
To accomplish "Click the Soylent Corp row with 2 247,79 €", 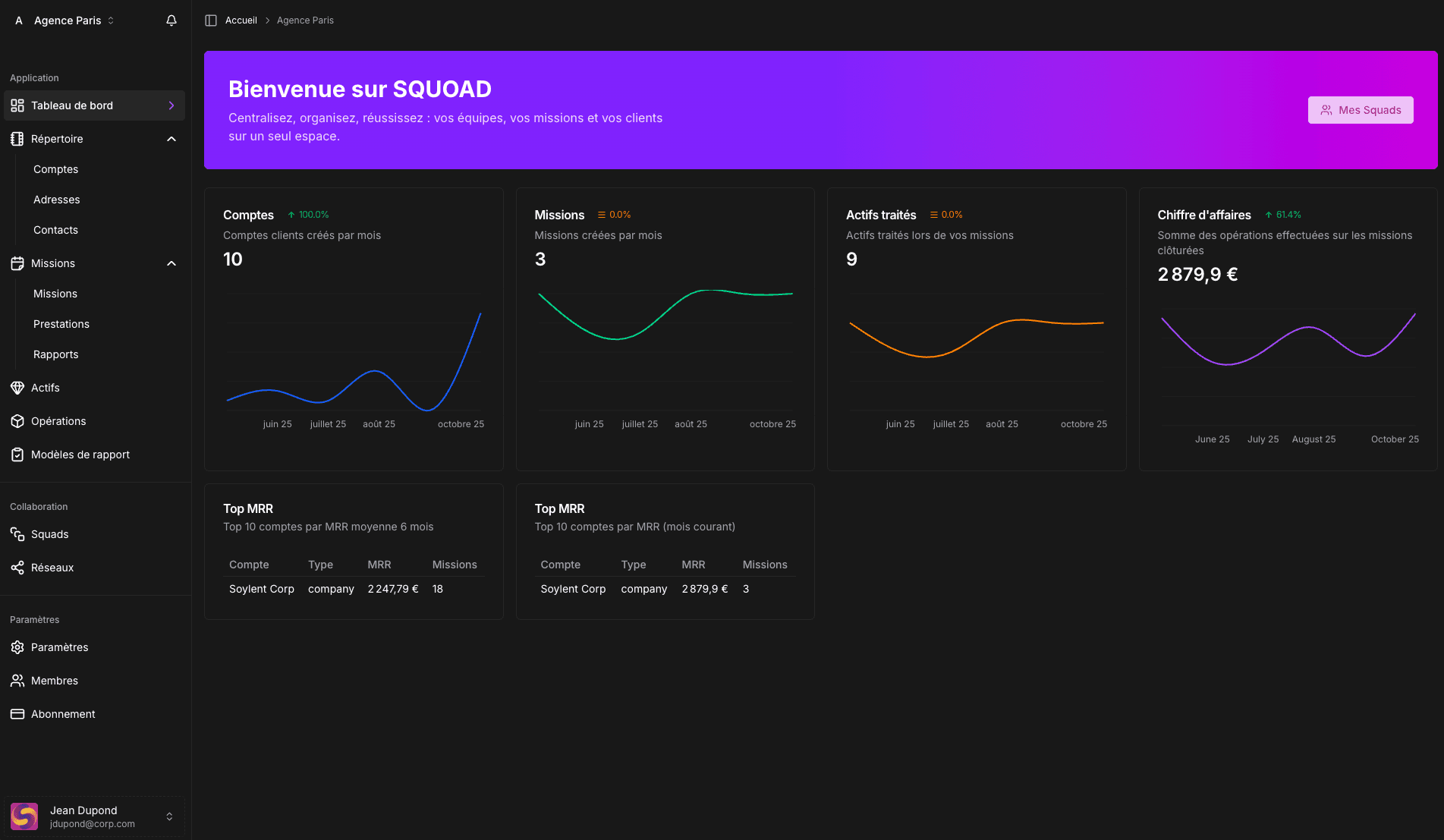I will [x=354, y=589].
